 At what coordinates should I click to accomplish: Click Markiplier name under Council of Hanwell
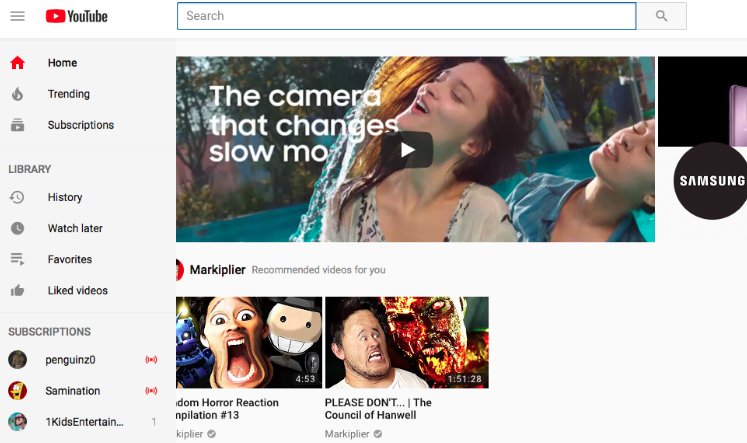click(x=347, y=434)
